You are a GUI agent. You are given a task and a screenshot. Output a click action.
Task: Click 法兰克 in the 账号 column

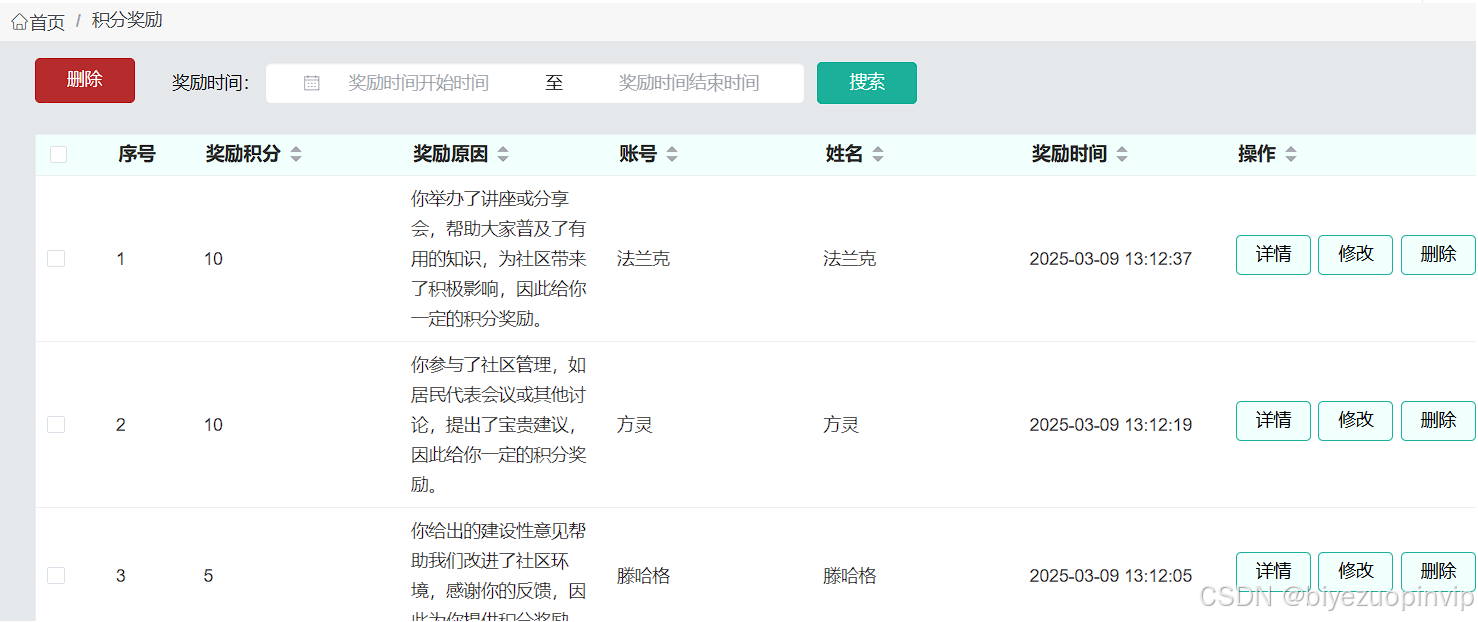[643, 259]
